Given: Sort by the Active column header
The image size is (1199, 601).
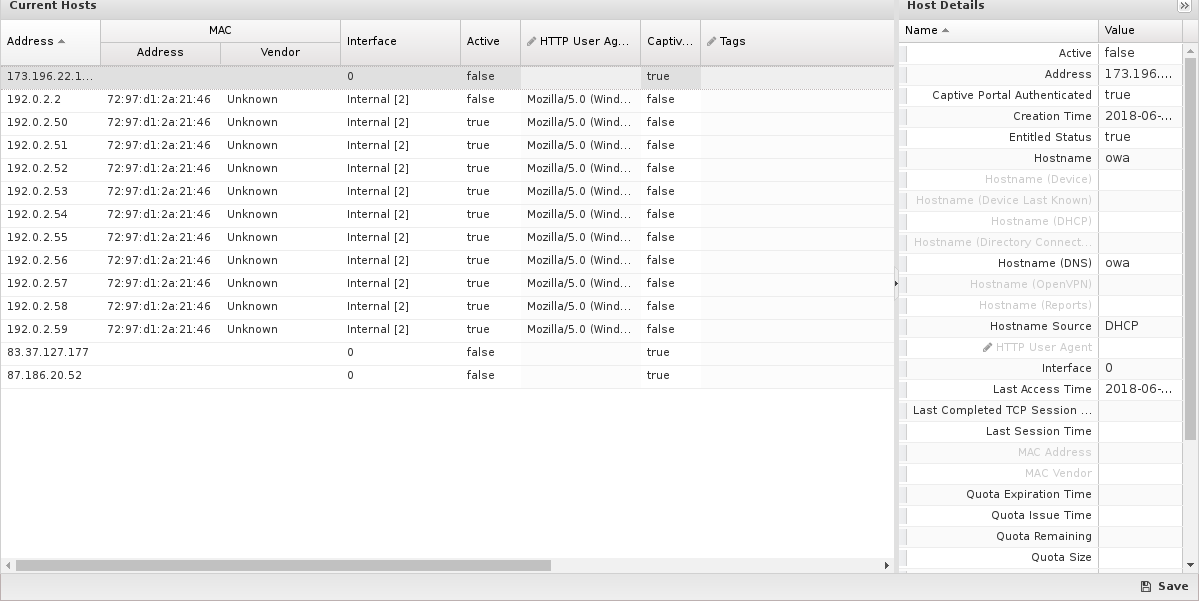Looking at the screenshot, I should coord(490,42).
